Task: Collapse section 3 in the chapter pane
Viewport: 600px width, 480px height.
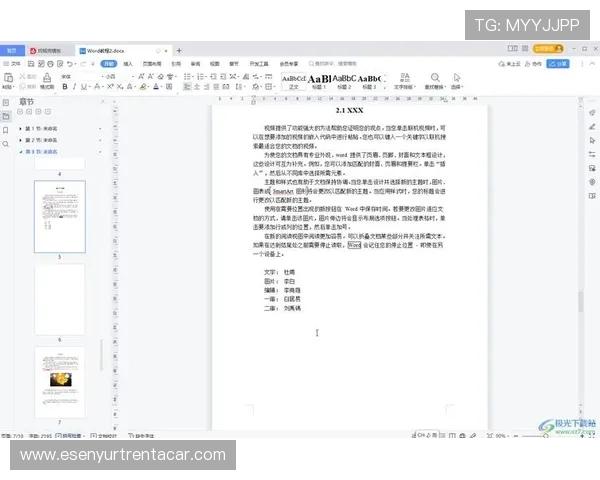Action: click(x=20, y=152)
